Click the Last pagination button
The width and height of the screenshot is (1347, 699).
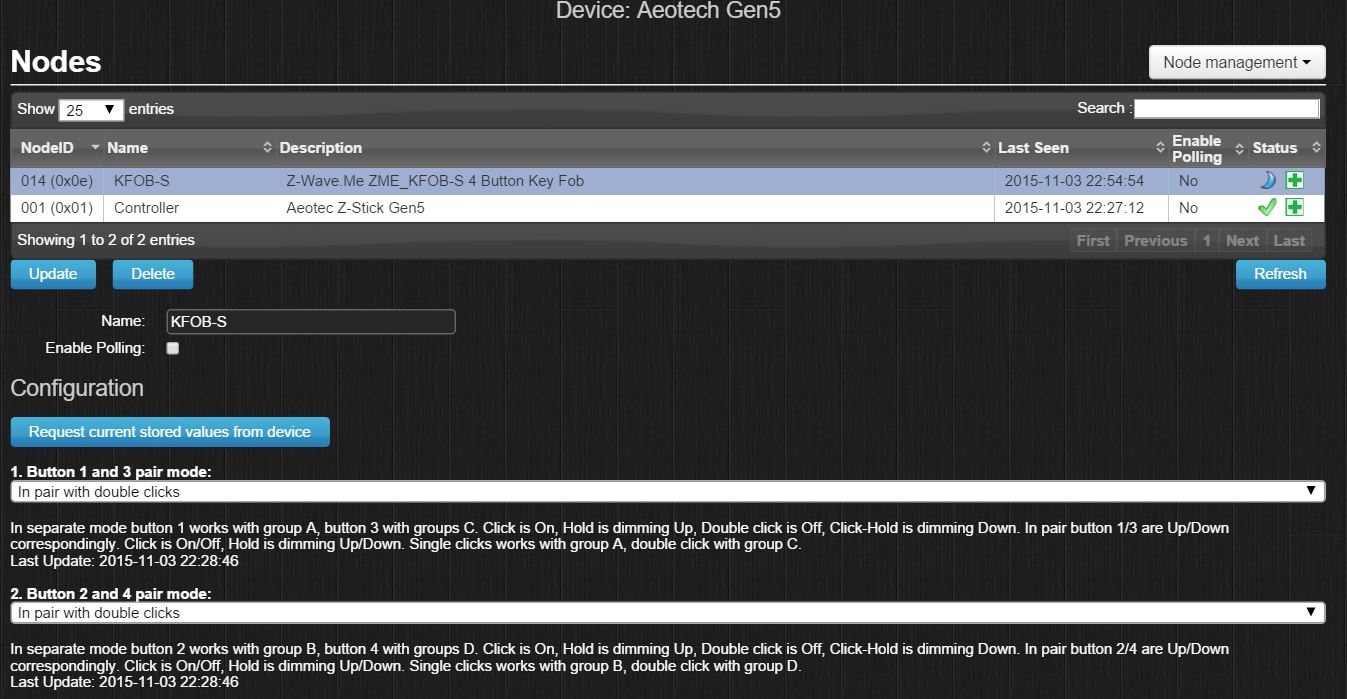tap(1289, 240)
